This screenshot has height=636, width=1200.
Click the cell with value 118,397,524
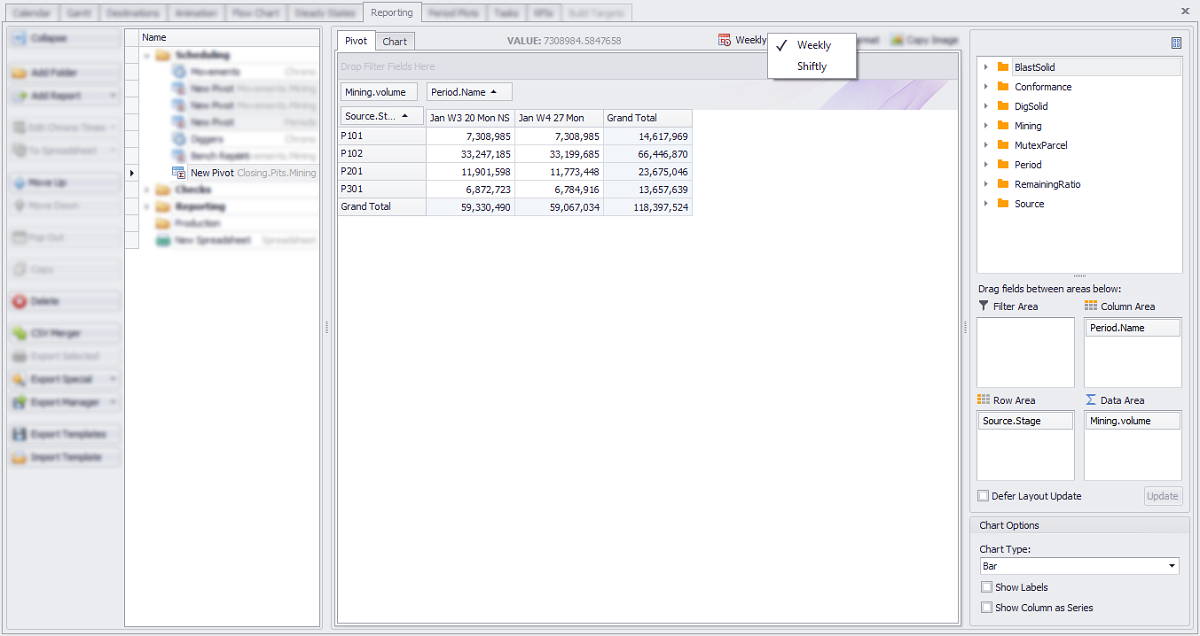(x=647, y=207)
